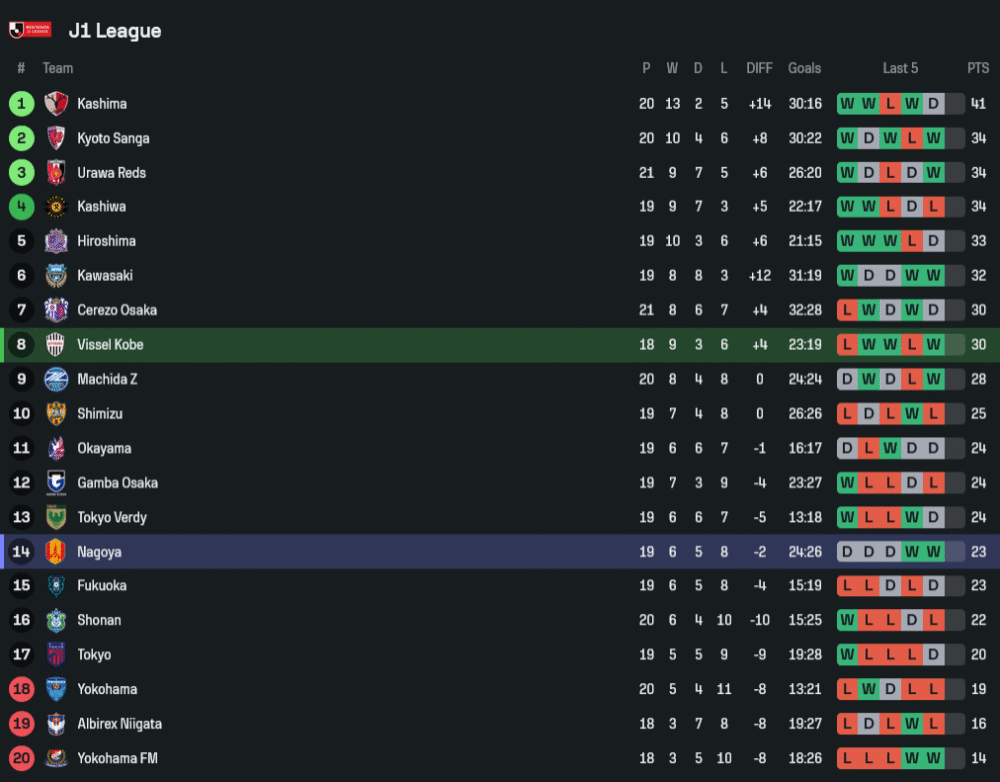The height and width of the screenshot is (782, 1000).
Task: Select the Albirex Niigata table row
Action: [x=500, y=724]
